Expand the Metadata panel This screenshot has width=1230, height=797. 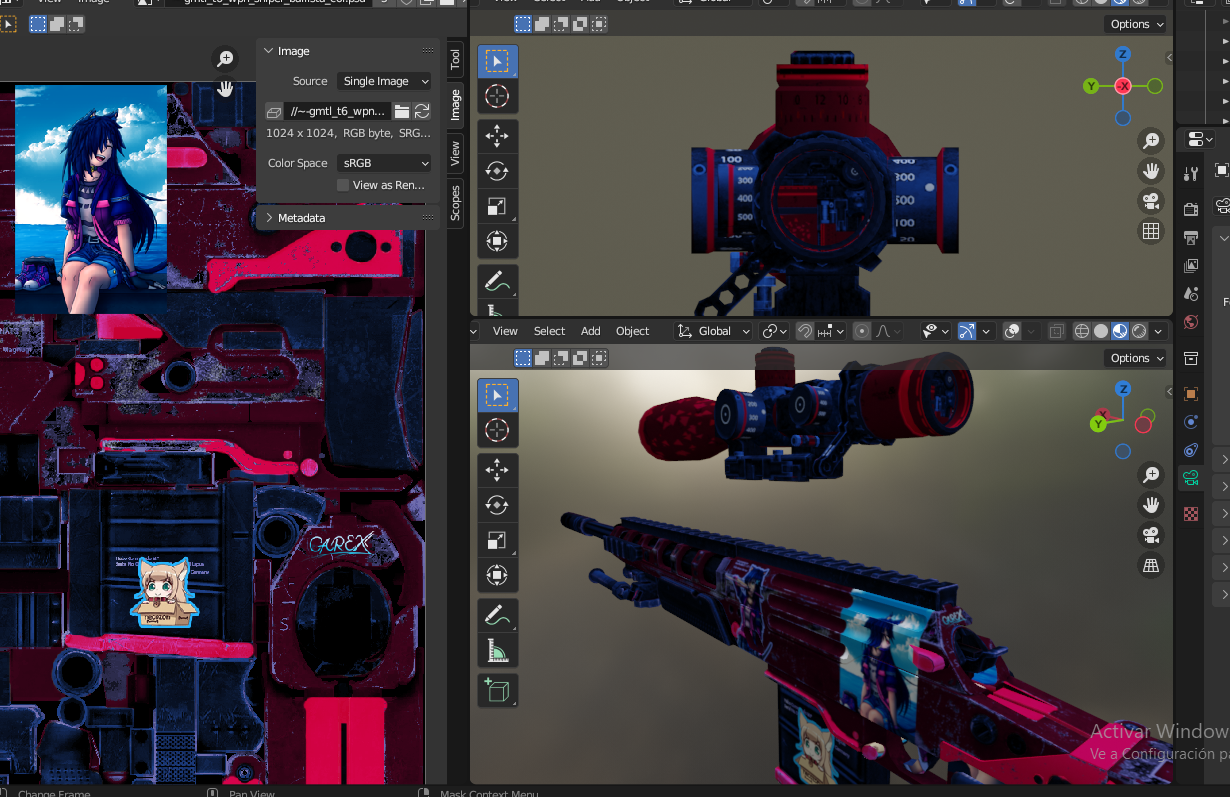[x=300, y=218]
